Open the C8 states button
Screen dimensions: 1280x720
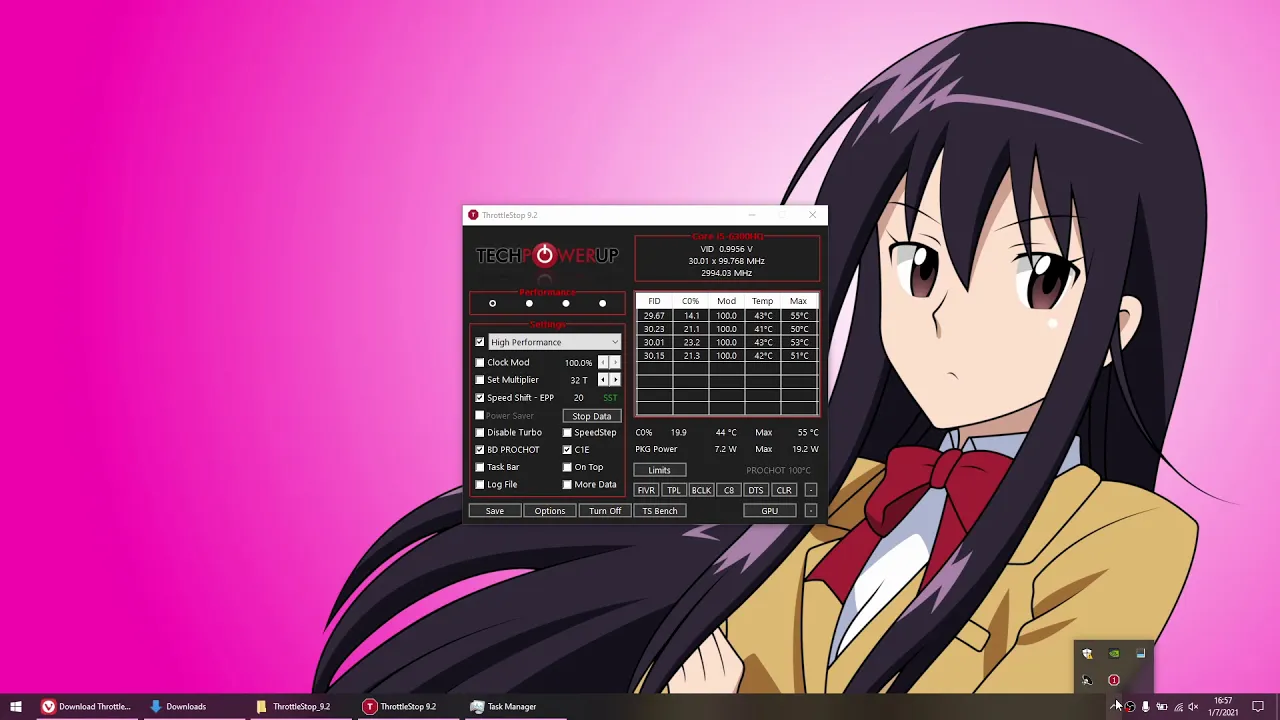coord(729,490)
